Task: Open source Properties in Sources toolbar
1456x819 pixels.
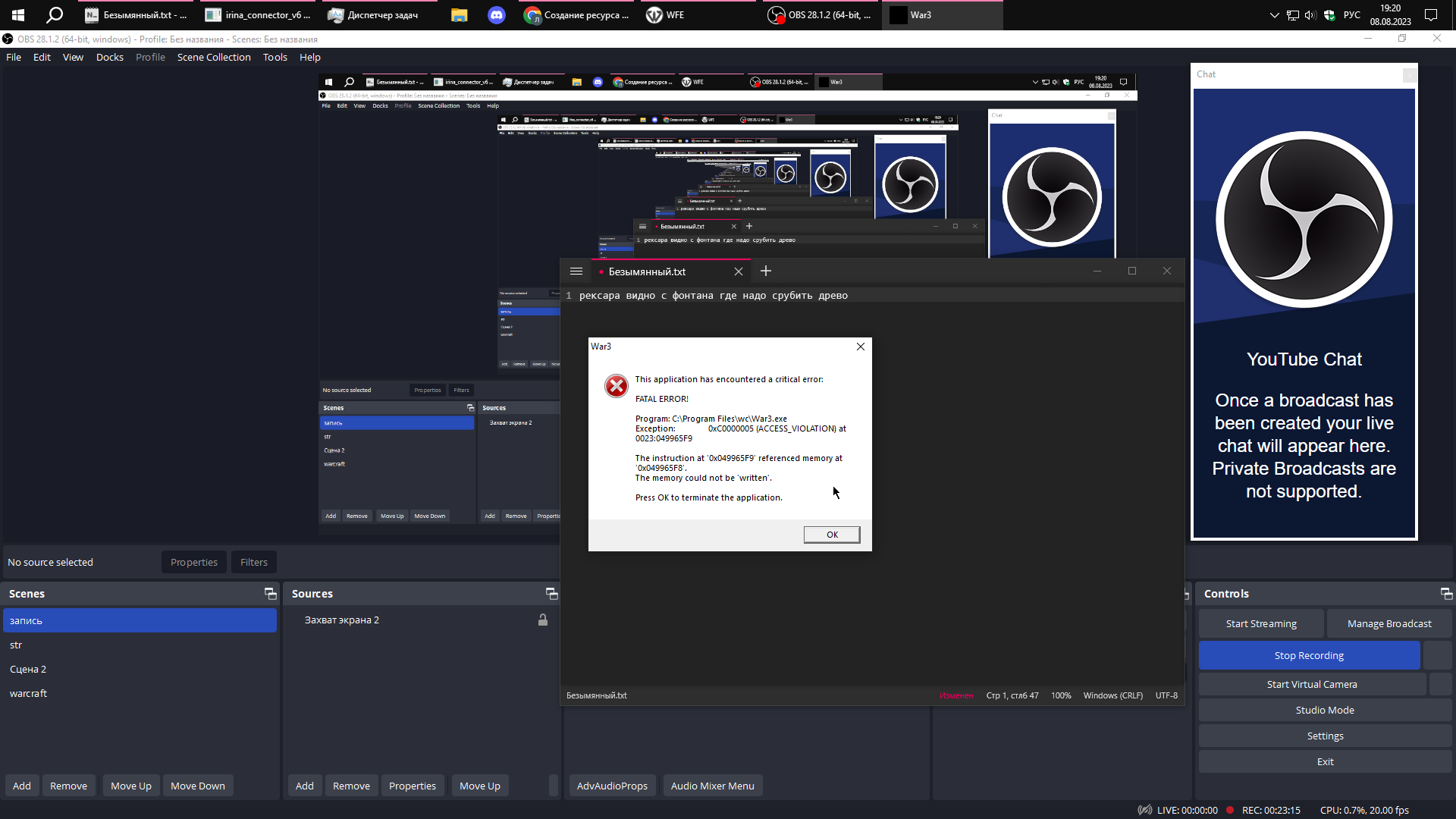Action: click(413, 786)
